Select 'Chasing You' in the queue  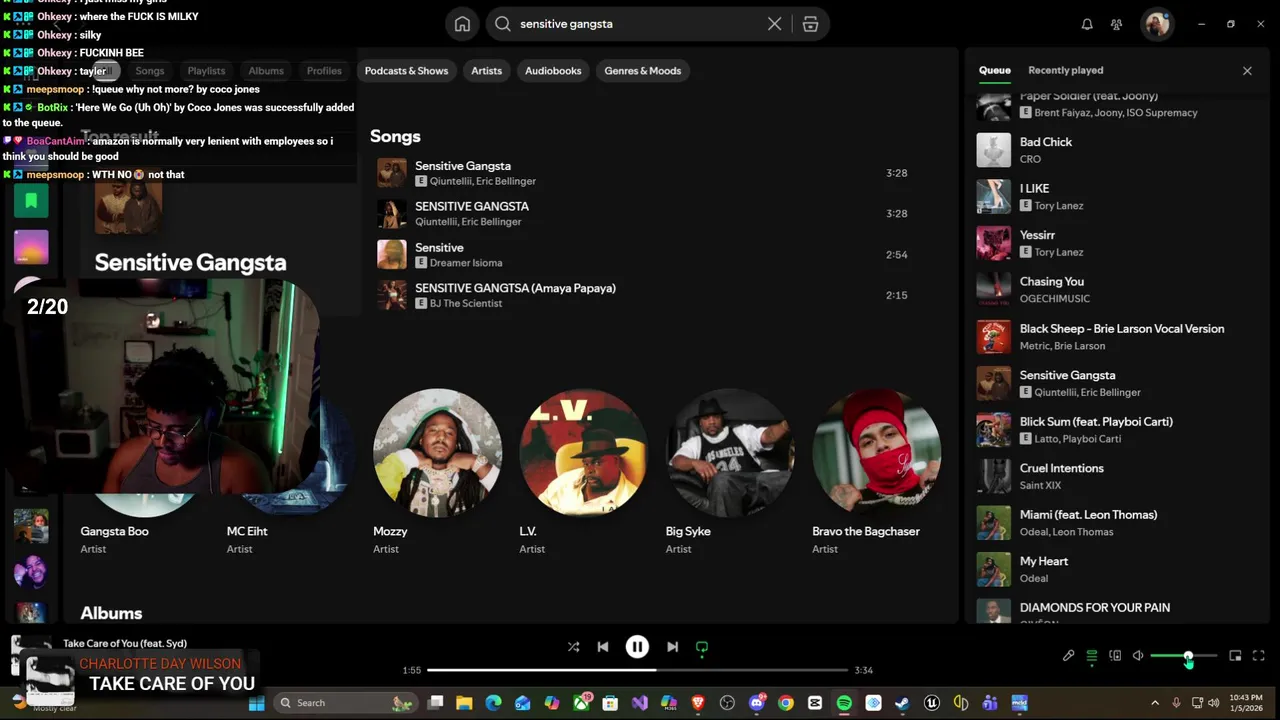tap(1116, 290)
